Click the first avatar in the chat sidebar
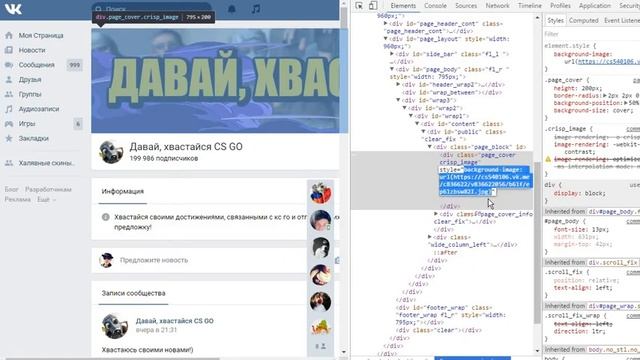 click(x=320, y=193)
